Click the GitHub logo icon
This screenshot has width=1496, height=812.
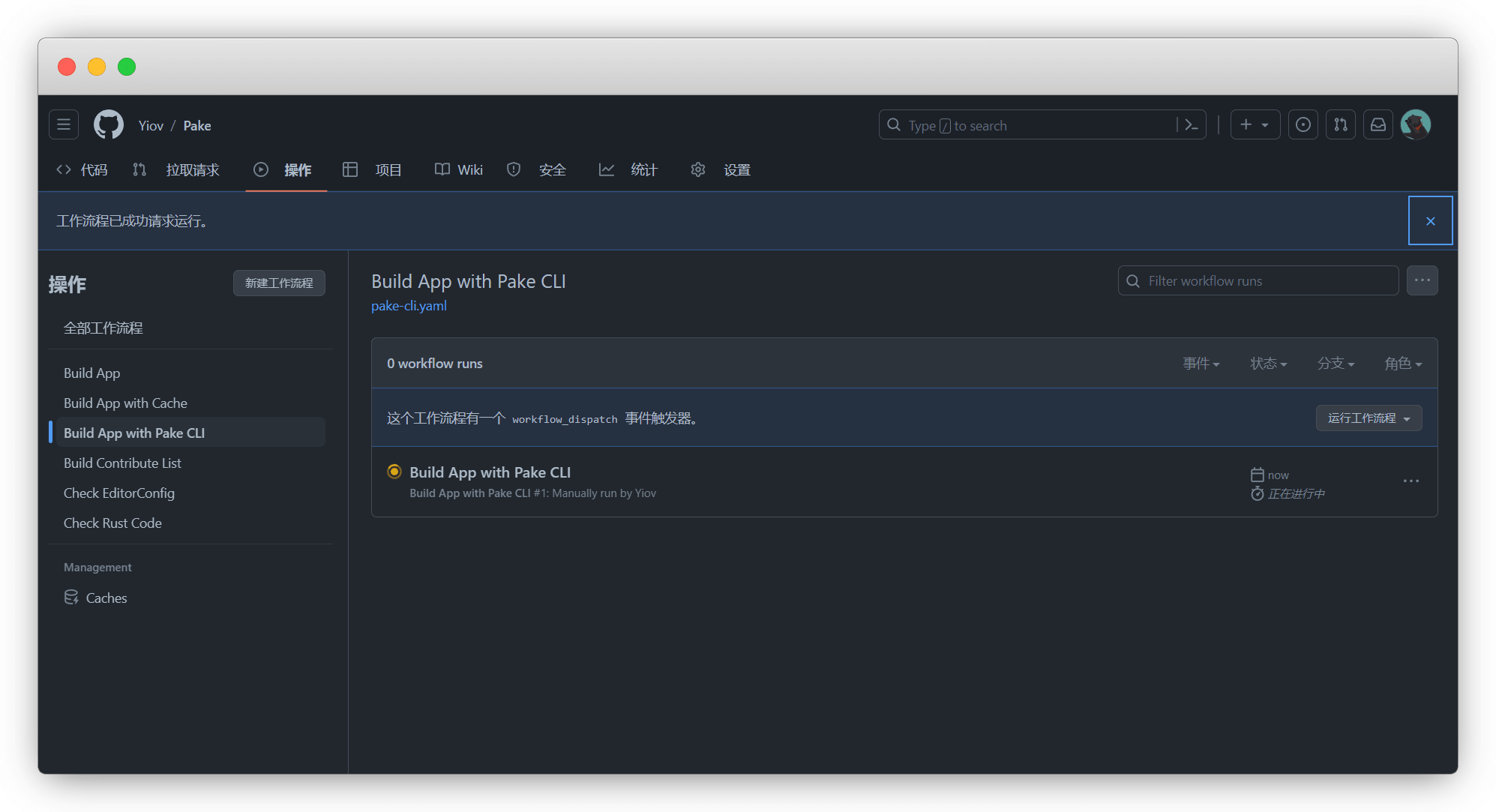pyautogui.click(x=109, y=125)
